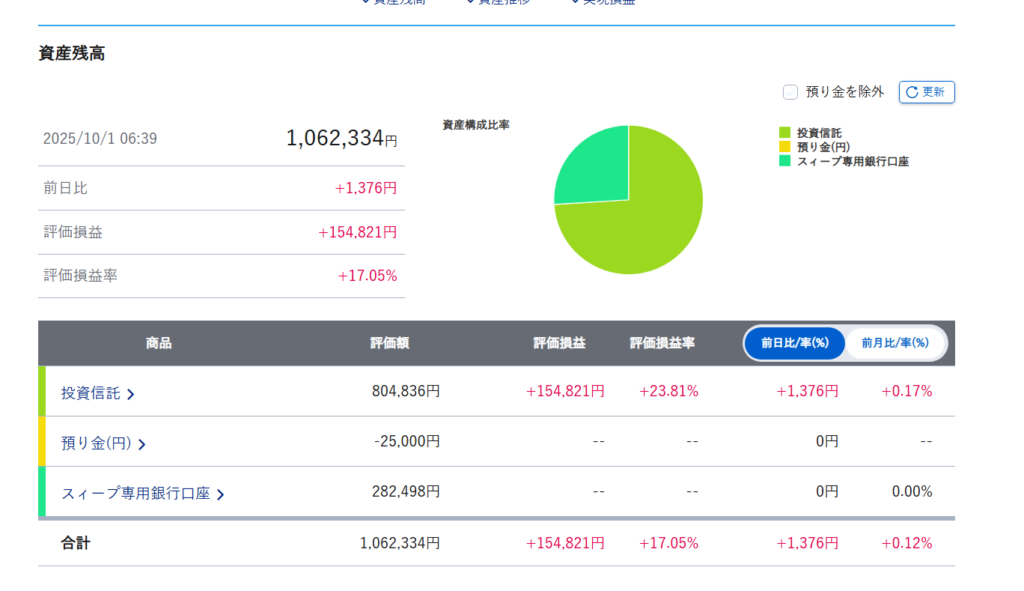
Task: Click the 評価損益 table column header
Action: 559,343
